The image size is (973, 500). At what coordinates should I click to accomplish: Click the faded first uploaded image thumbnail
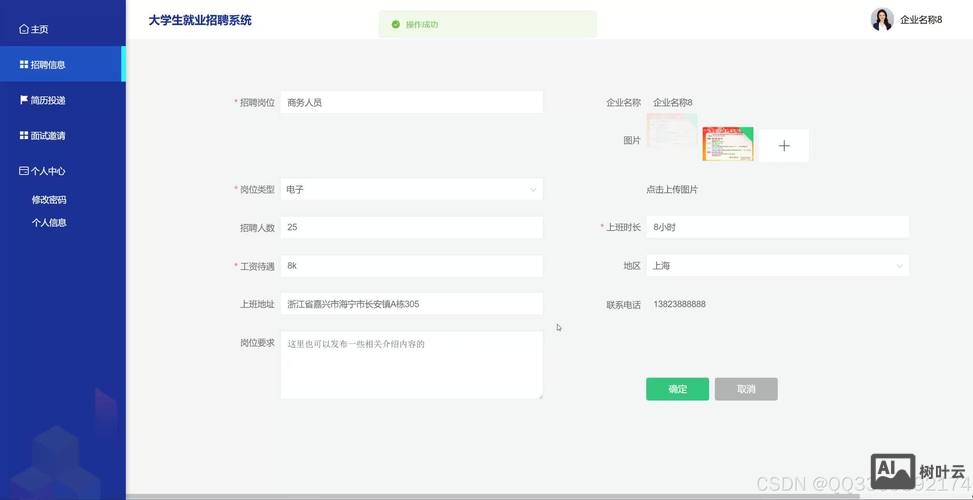pyautogui.click(x=672, y=130)
